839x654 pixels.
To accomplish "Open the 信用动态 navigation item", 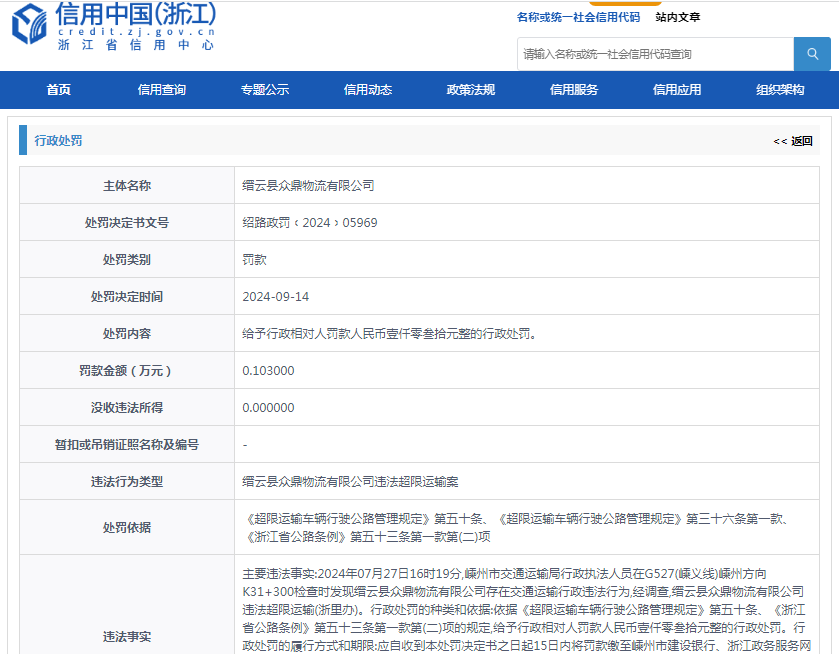I will coord(368,90).
